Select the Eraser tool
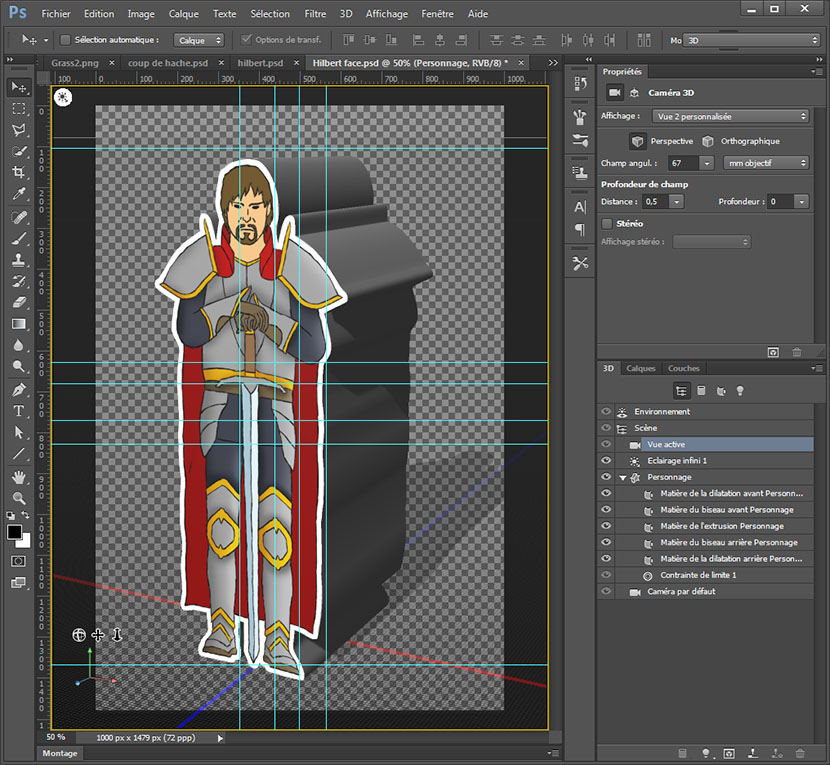830x765 pixels. pos(19,302)
